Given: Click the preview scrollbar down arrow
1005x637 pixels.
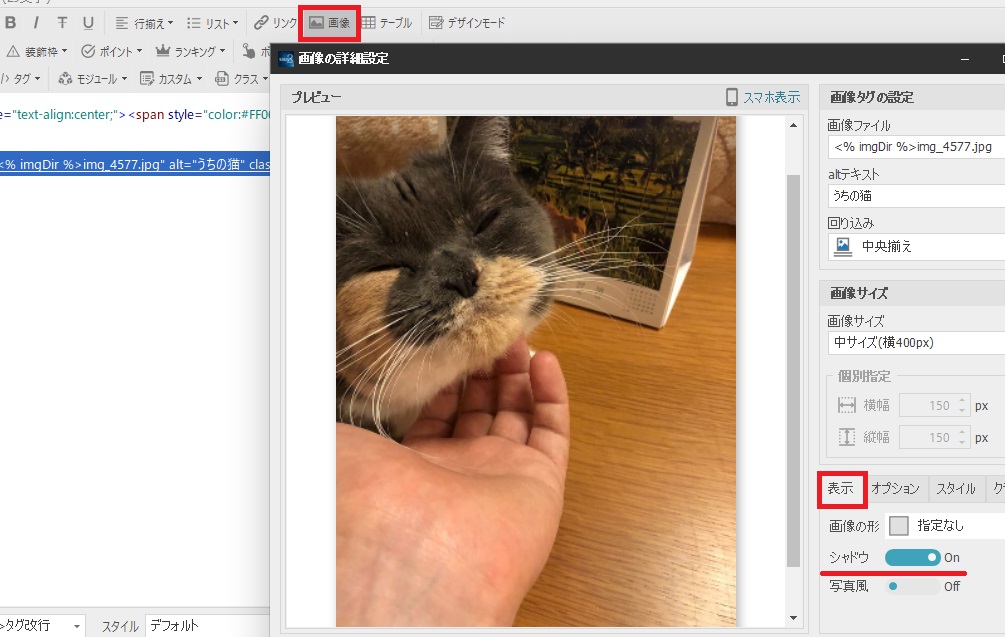Looking at the screenshot, I should (x=793, y=618).
